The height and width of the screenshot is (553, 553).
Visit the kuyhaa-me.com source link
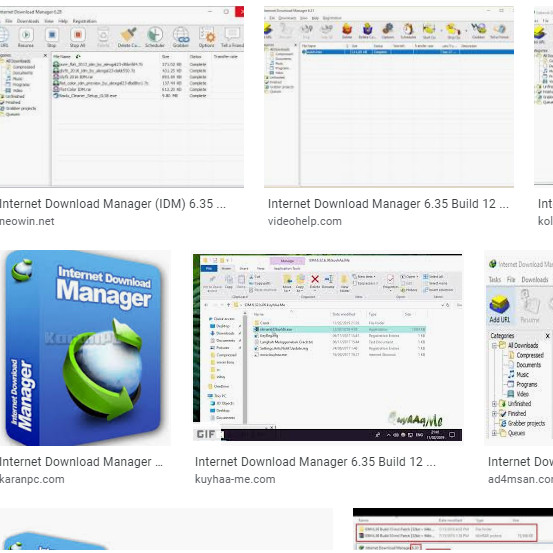235,479
